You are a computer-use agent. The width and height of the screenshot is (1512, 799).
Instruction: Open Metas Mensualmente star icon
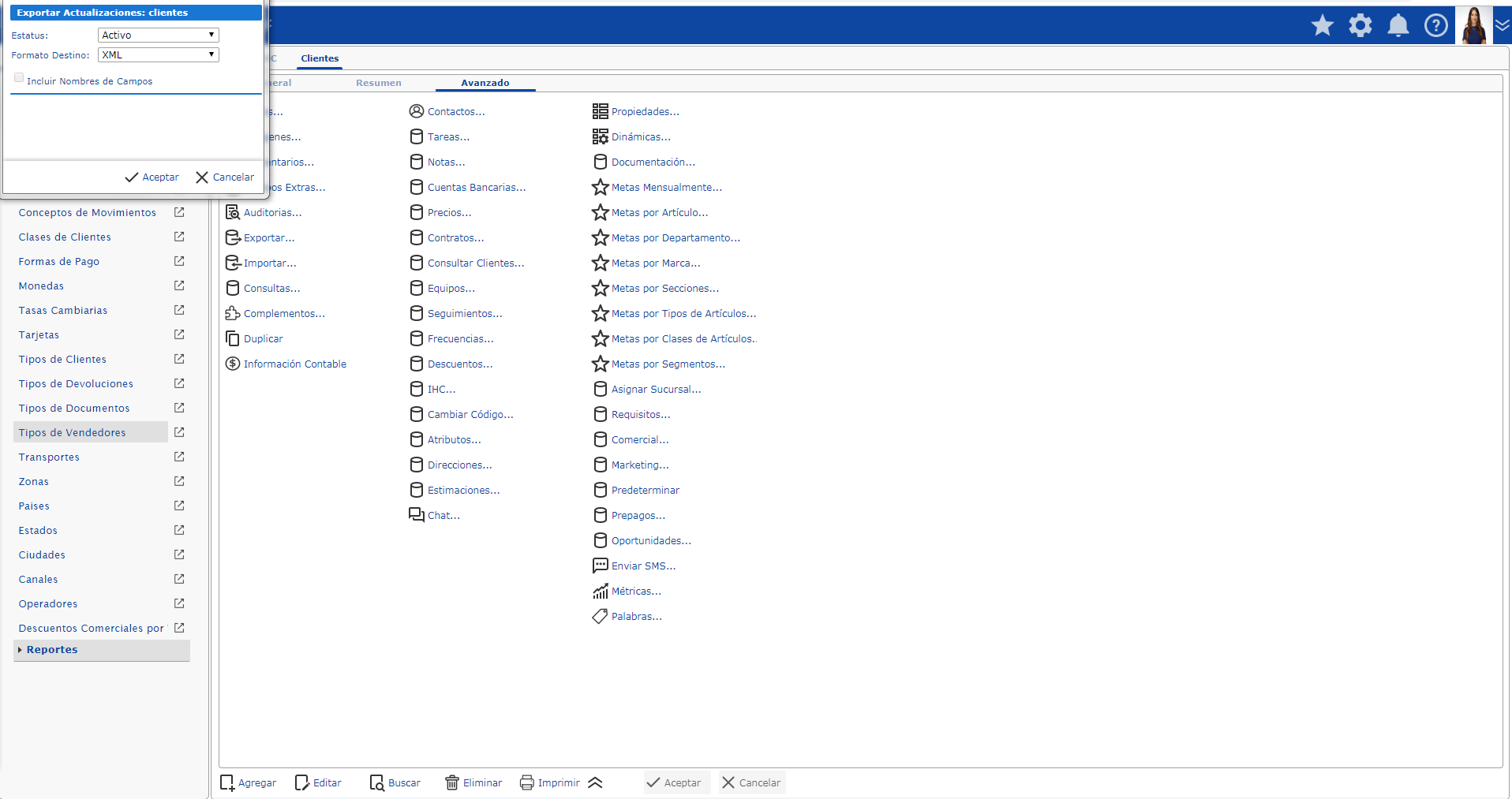[601, 187]
